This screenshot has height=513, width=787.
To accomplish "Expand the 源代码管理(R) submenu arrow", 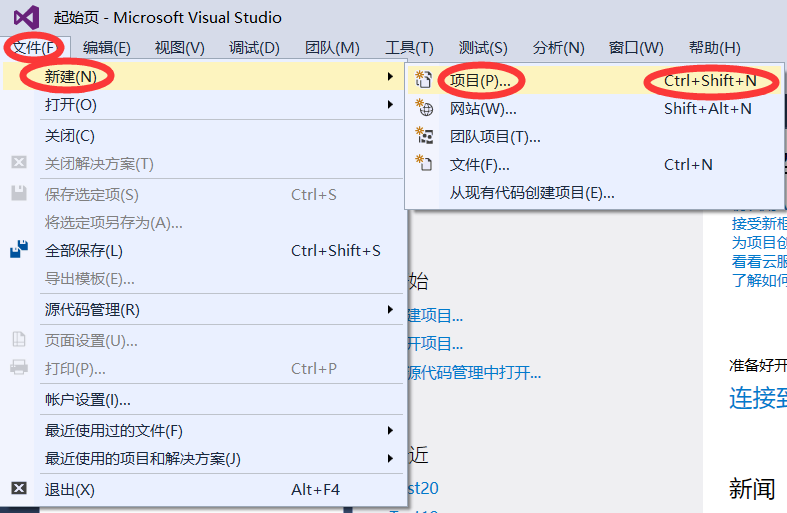I will coord(390,309).
